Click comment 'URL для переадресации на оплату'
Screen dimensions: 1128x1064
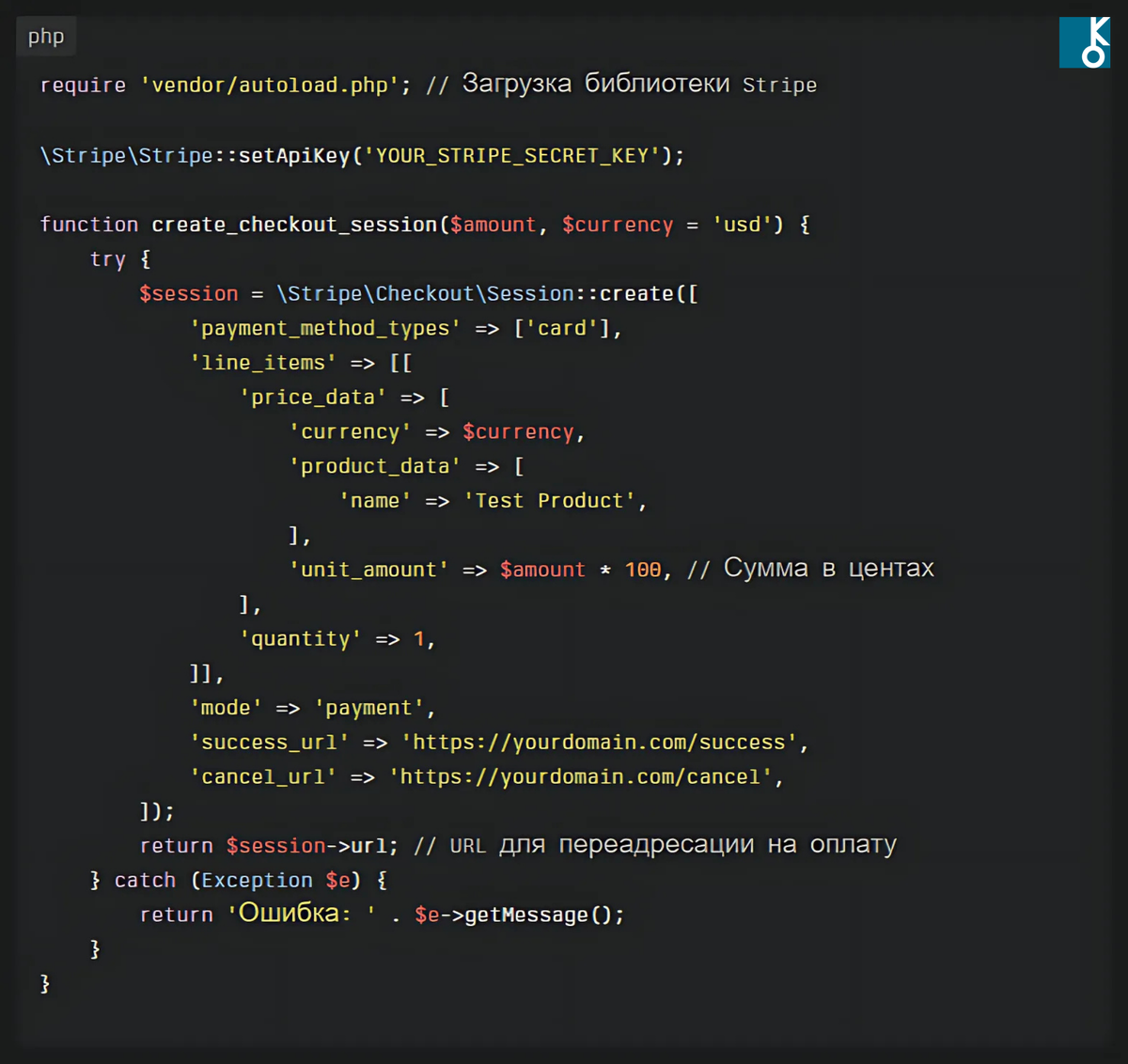[x=655, y=845]
